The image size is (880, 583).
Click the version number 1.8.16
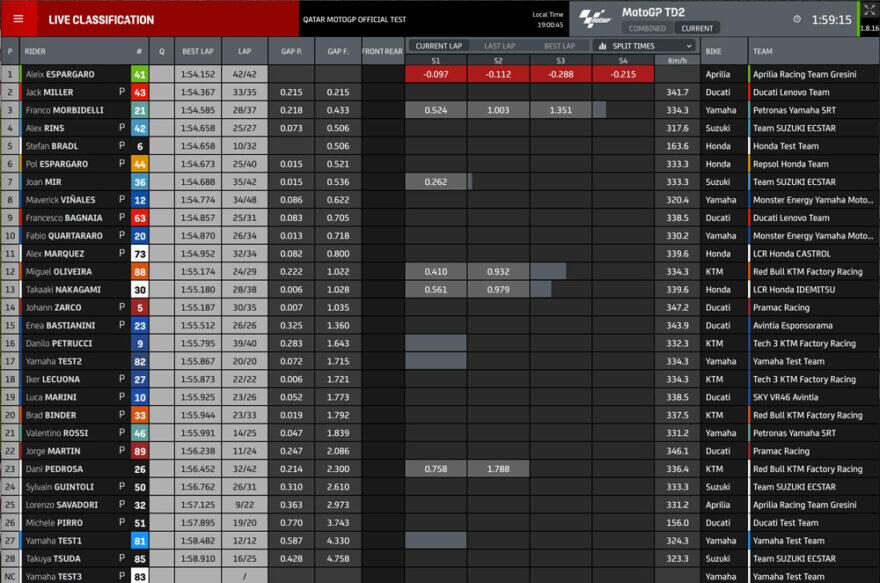(x=868, y=27)
